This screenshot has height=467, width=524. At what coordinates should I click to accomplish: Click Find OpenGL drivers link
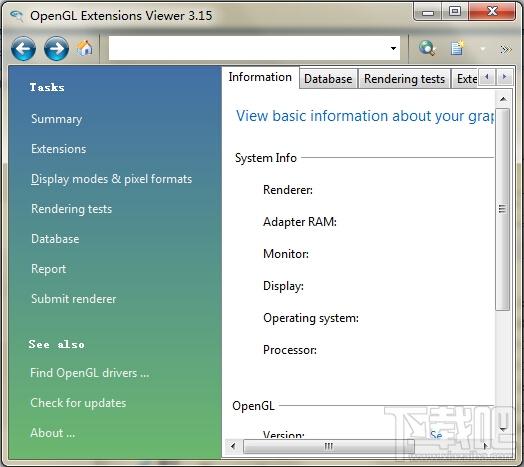tap(90, 373)
